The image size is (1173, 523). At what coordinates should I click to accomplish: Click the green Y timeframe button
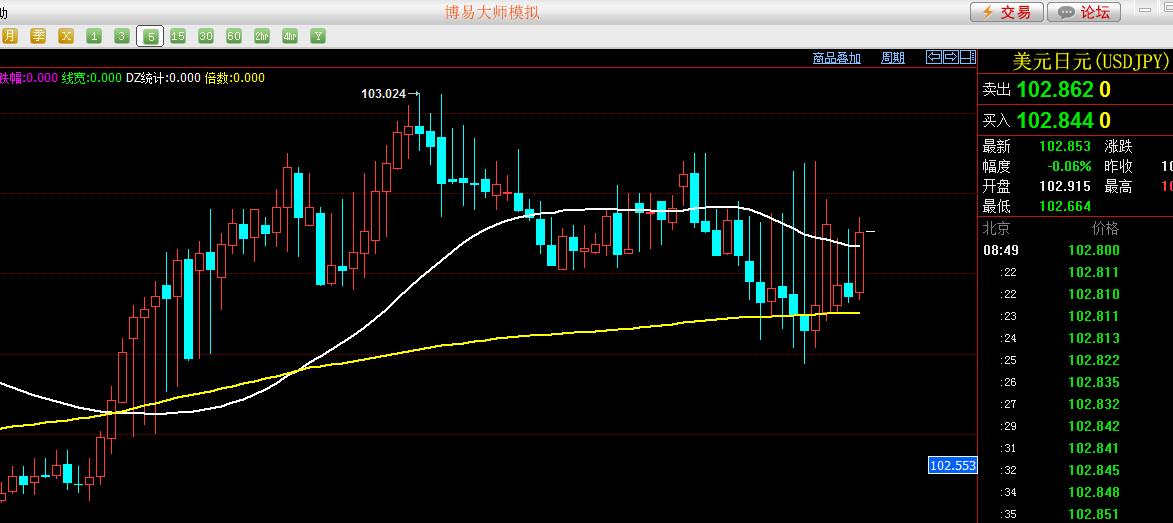click(x=318, y=36)
